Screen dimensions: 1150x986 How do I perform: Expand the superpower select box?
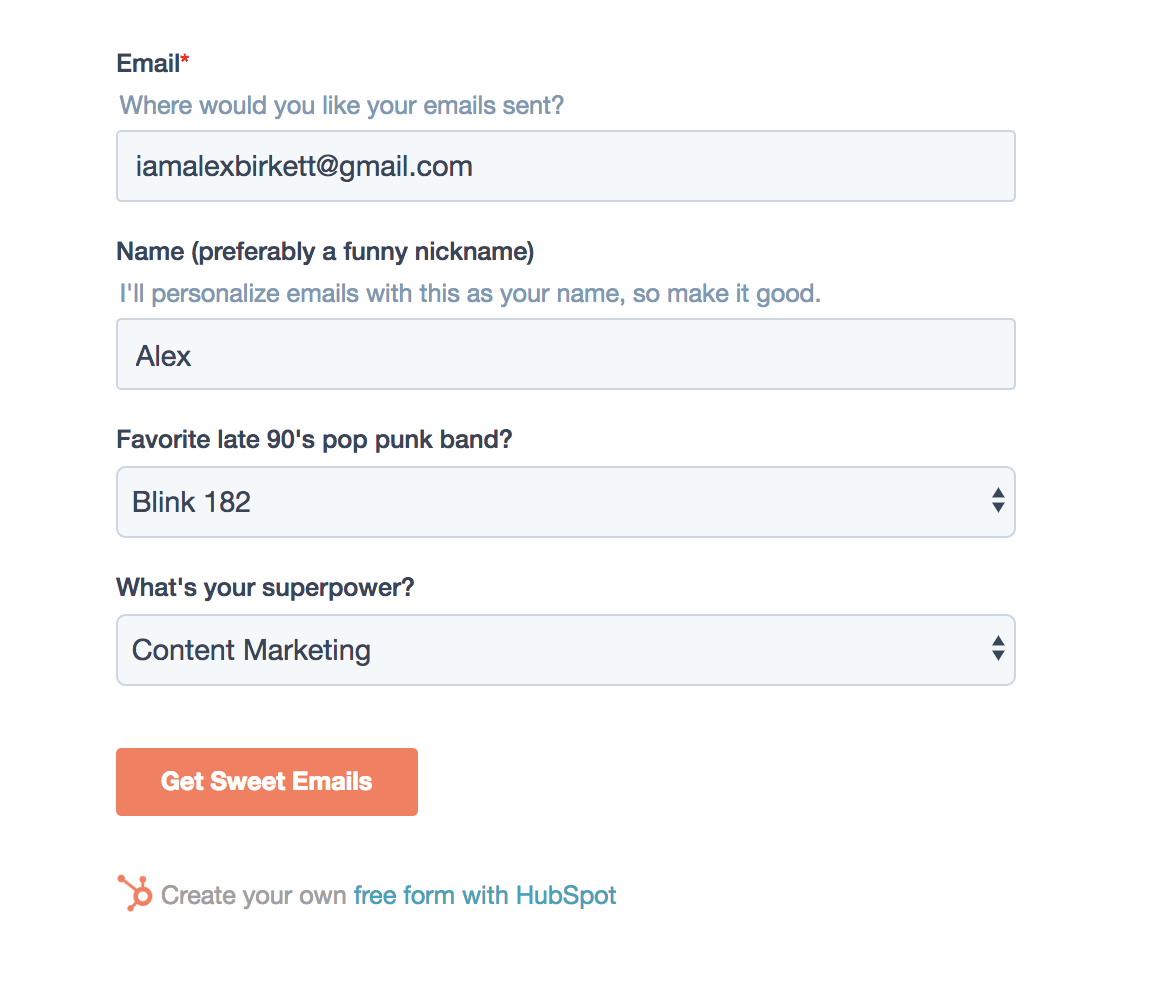pyautogui.click(x=565, y=650)
